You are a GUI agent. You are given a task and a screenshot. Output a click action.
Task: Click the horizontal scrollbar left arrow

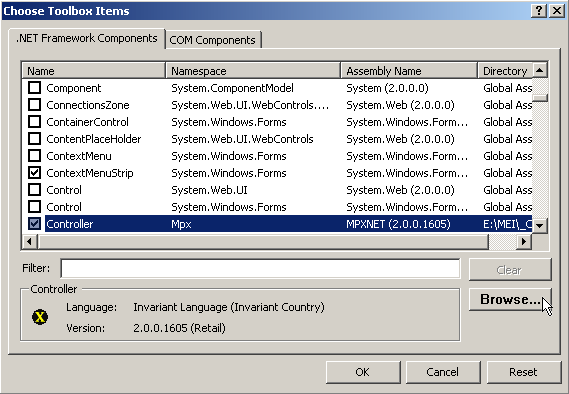click(x=29, y=241)
